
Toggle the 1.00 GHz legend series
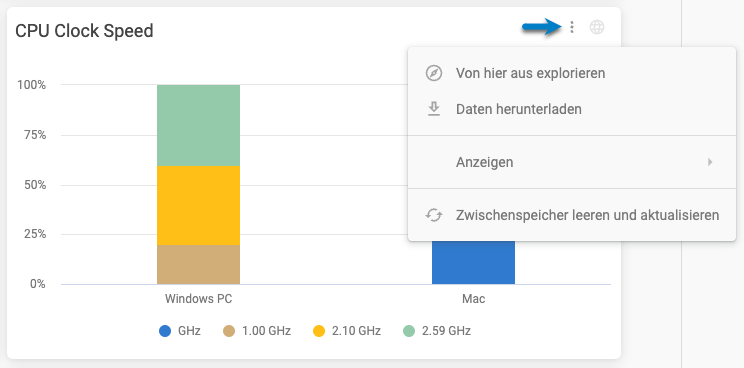(257, 331)
